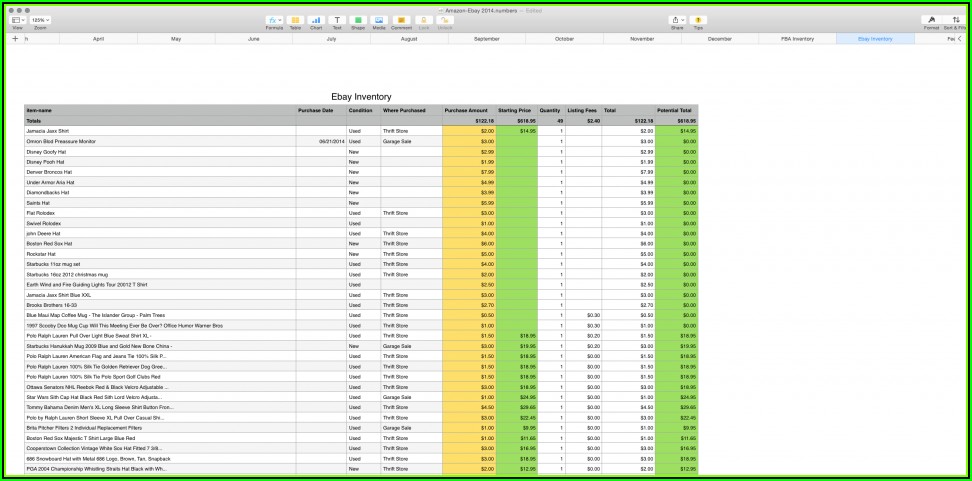
Task: Add a Text box using toolbar
Action: click(x=337, y=20)
